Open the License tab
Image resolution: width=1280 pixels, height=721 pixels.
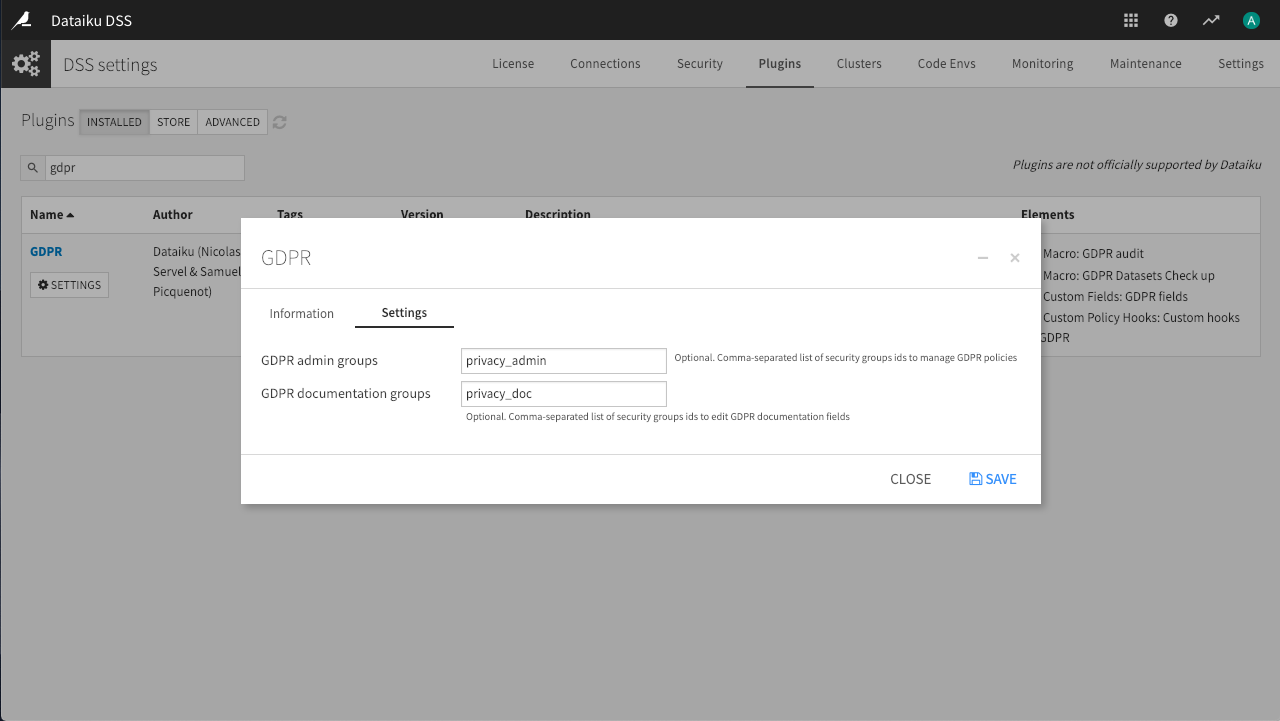pyautogui.click(x=513, y=64)
